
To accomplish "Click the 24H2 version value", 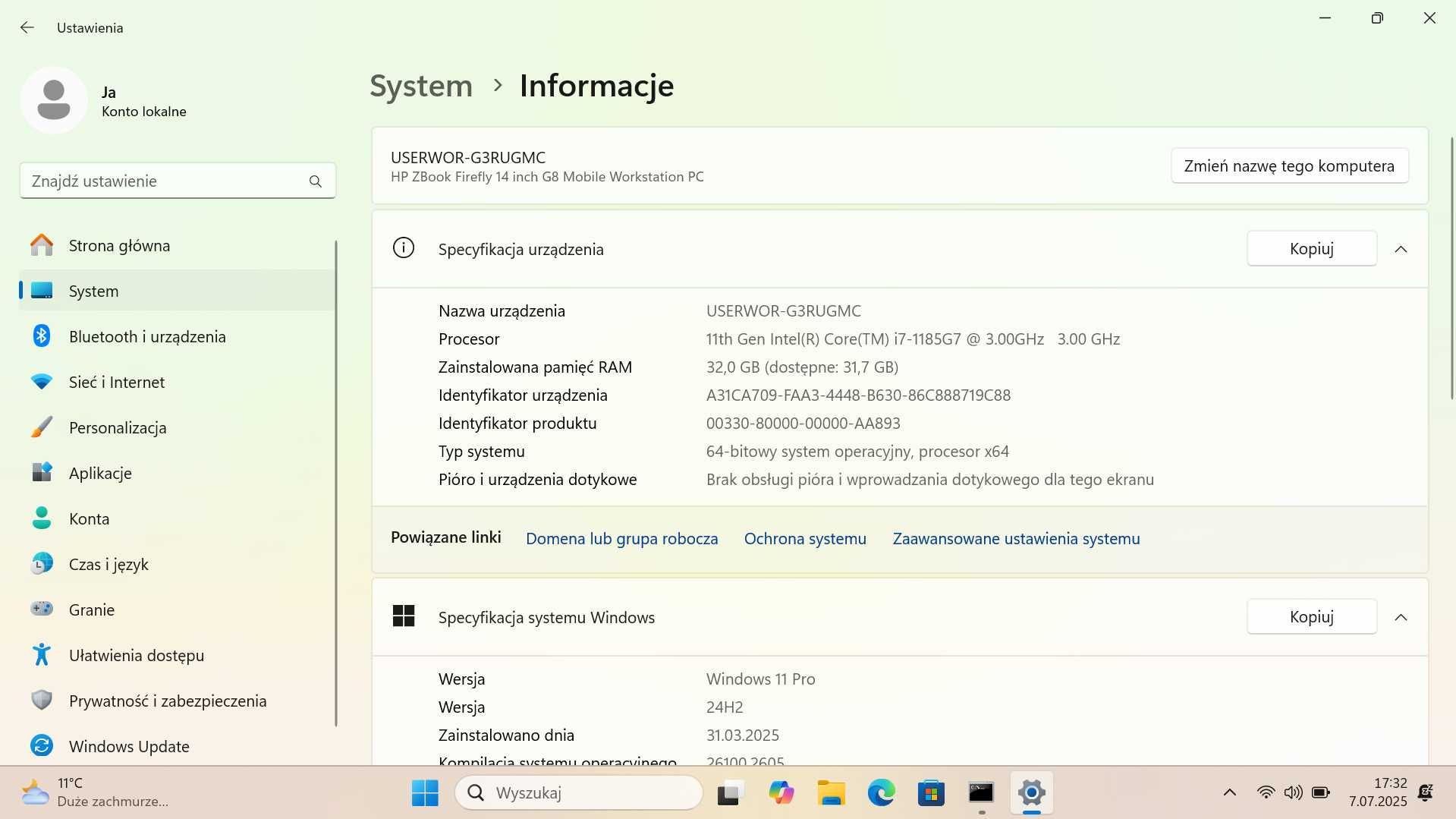I will click(725, 707).
